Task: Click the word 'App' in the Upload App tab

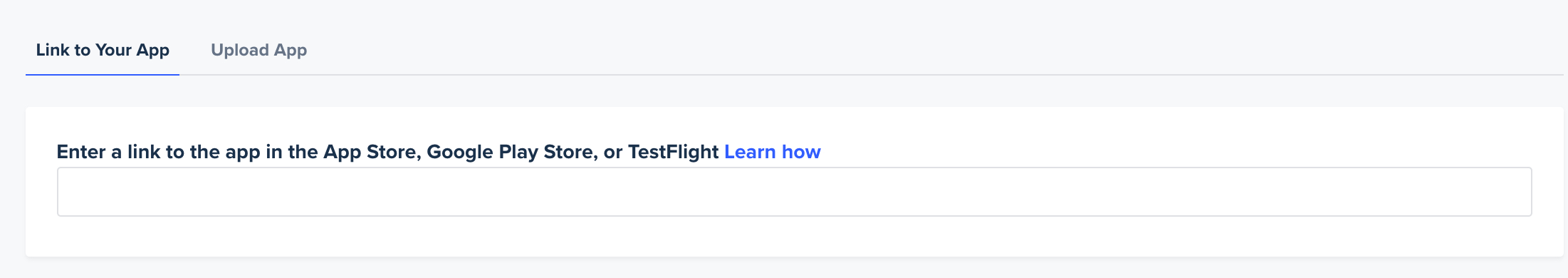Action: coord(291,51)
